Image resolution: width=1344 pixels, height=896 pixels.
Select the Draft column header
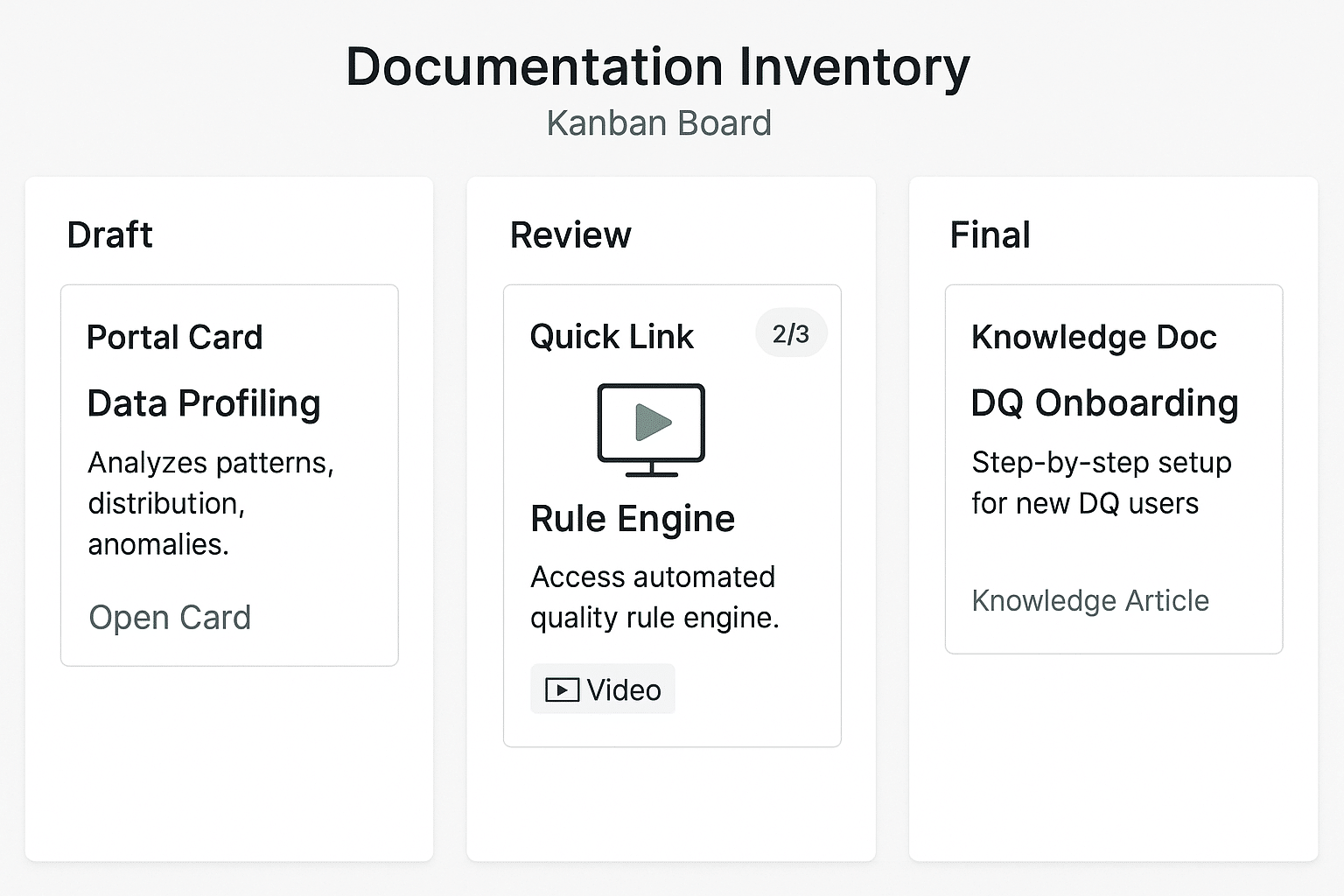[110, 234]
